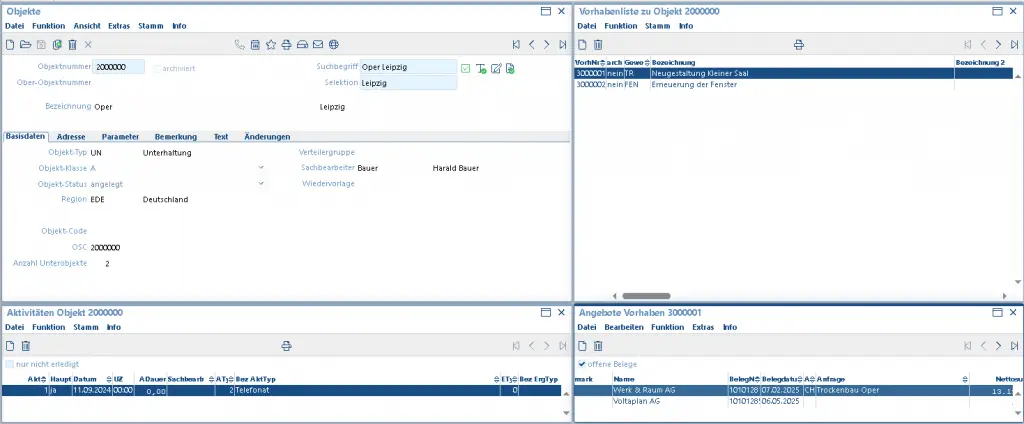The height and width of the screenshot is (424, 1024).
Task: Click the Vorhabenliste horizontal scrollbar thumb
Action: 647,296
